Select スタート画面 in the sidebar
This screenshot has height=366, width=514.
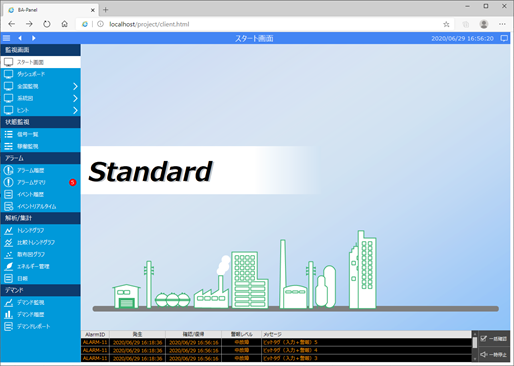[x=41, y=62]
